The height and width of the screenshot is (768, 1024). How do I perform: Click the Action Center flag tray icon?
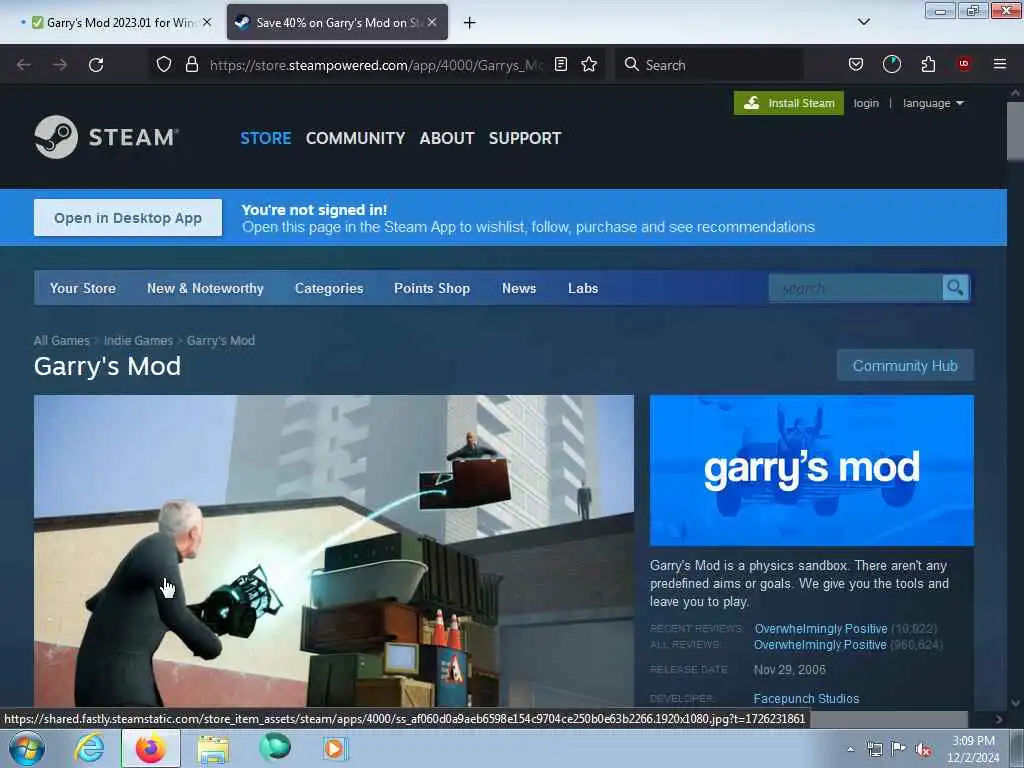899,749
